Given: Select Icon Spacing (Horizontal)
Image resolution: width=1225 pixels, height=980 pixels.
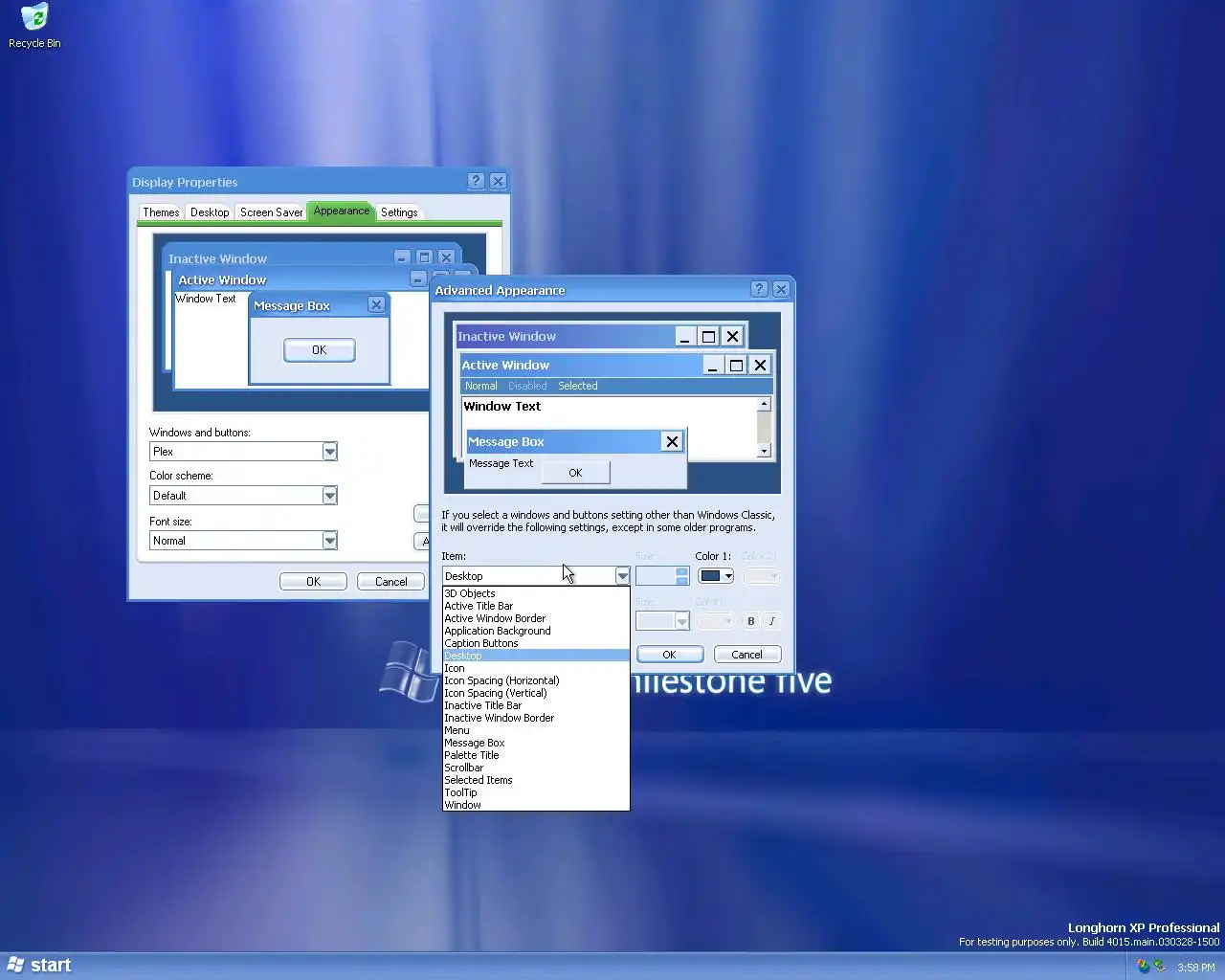Looking at the screenshot, I should [x=536, y=680].
